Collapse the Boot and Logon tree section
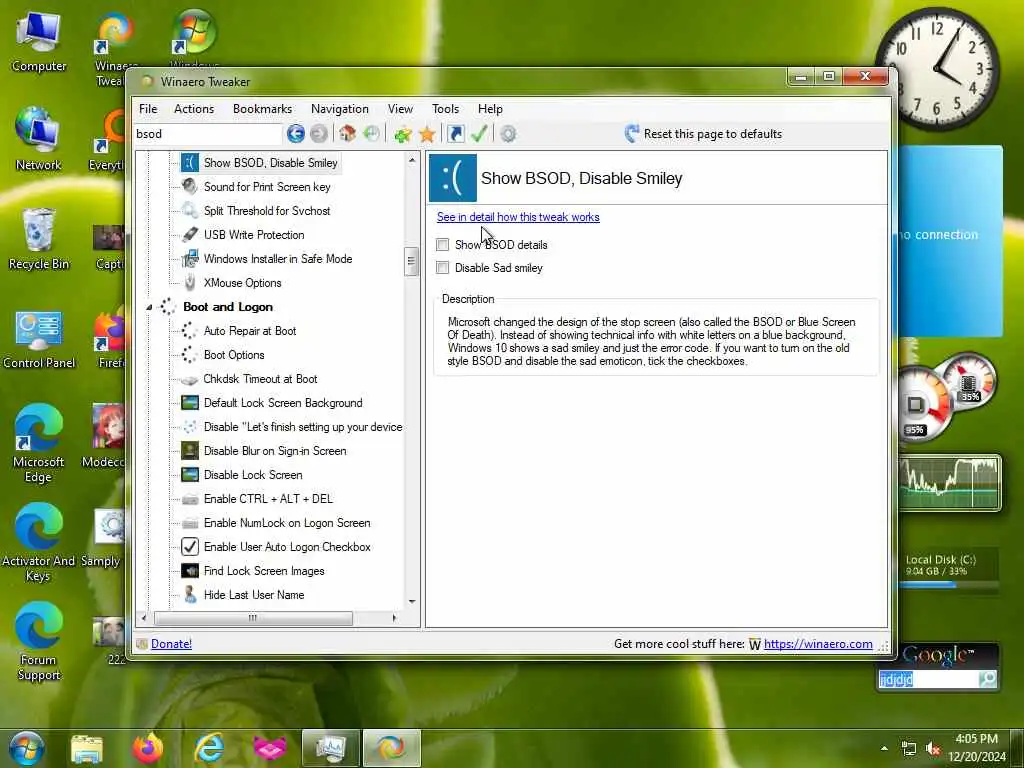Image resolution: width=1024 pixels, height=768 pixels. (149, 307)
